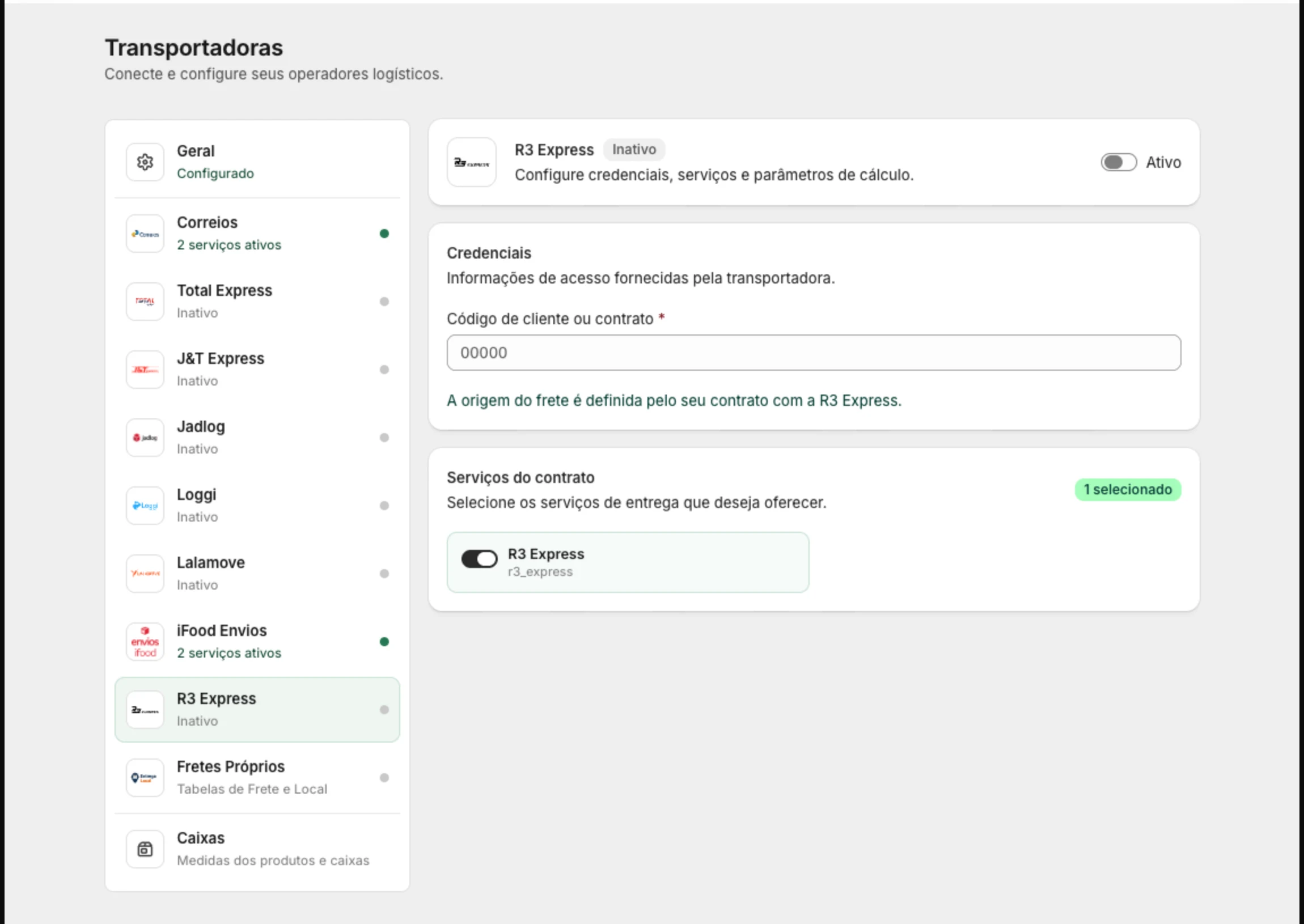
Task: Select Total Express in the carrier list
Action: point(257,302)
